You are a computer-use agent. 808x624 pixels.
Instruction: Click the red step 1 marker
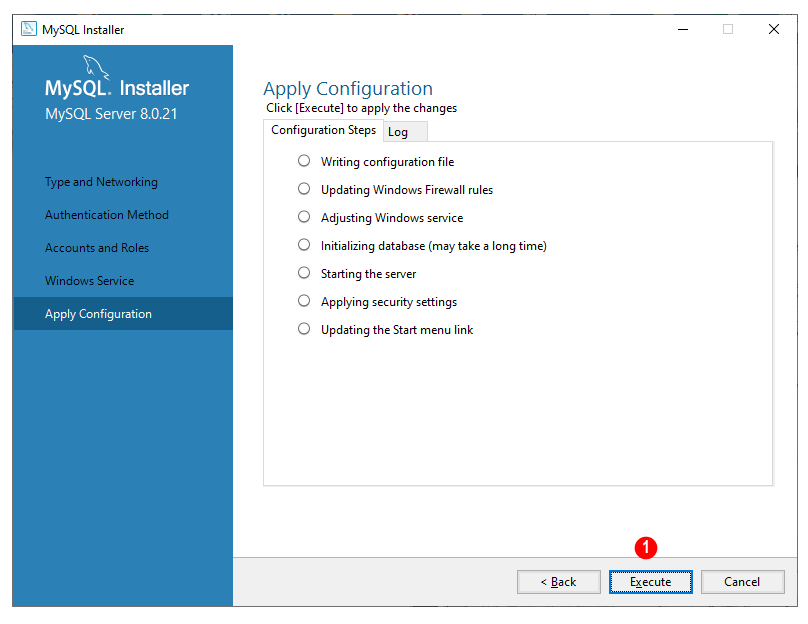(x=645, y=548)
